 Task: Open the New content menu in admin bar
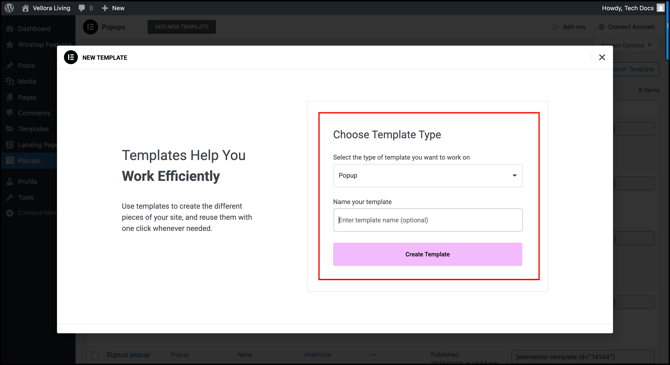point(113,8)
